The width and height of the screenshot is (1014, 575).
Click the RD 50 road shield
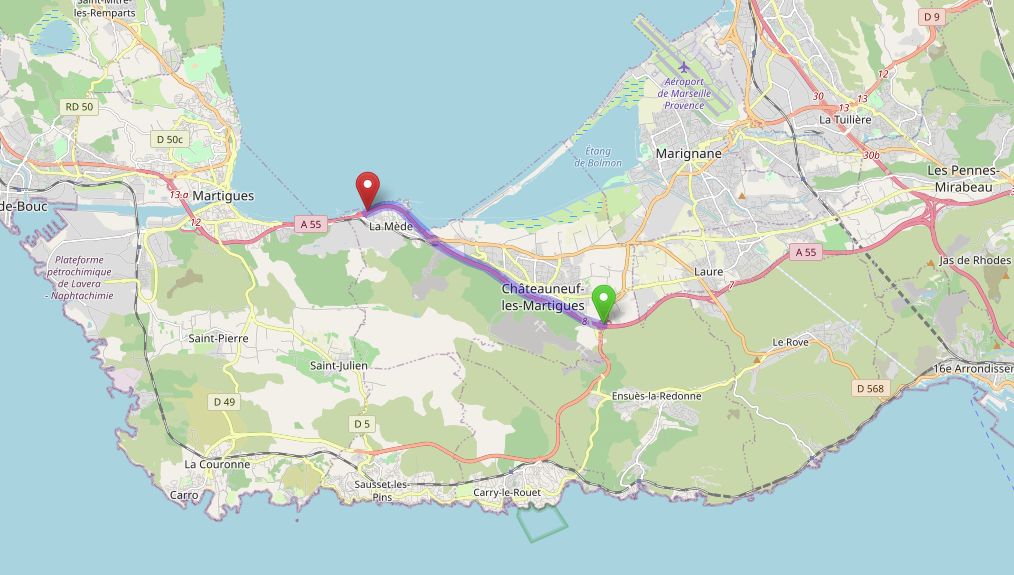pos(80,107)
